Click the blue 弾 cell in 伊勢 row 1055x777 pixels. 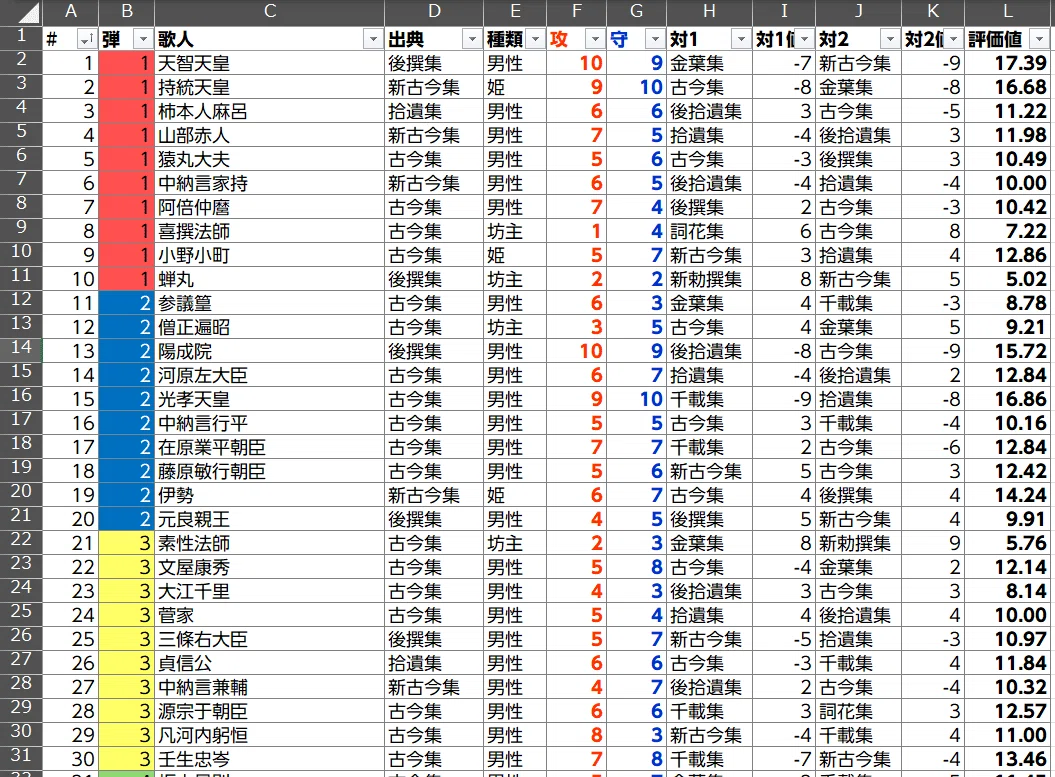tap(126, 495)
